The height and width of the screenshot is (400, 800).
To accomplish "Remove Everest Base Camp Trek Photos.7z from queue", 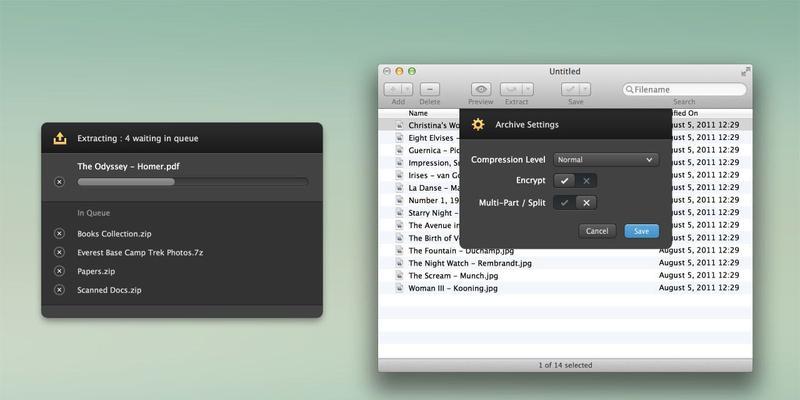I will pos(58,253).
